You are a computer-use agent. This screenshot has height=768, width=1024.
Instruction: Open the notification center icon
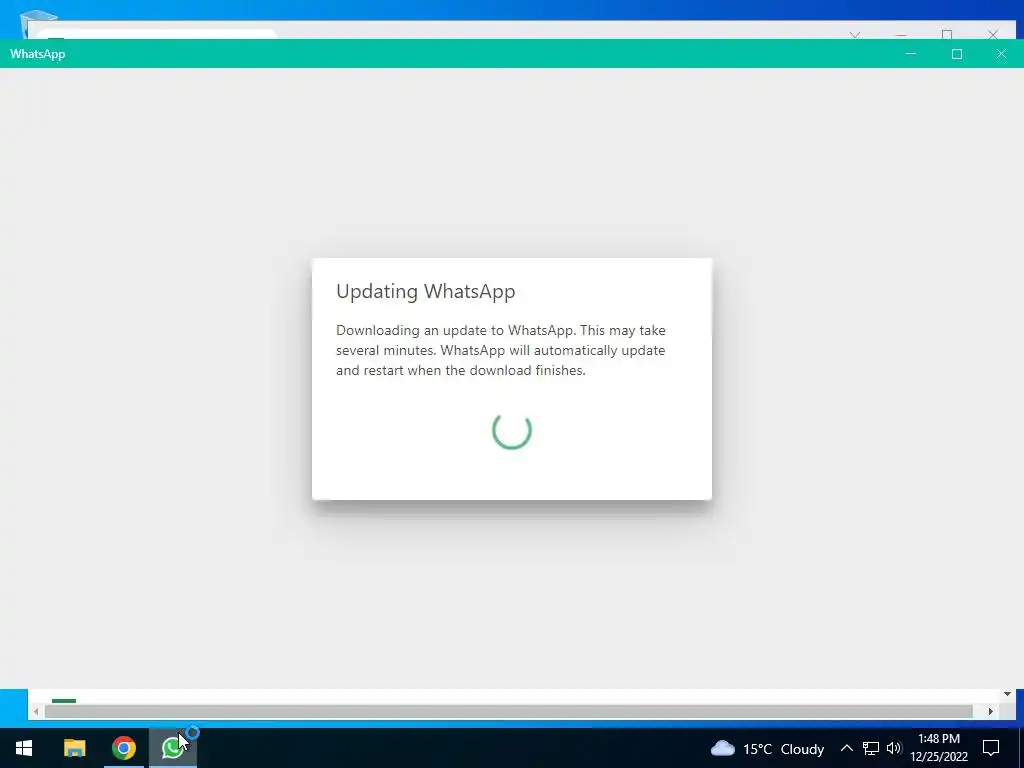tap(991, 748)
